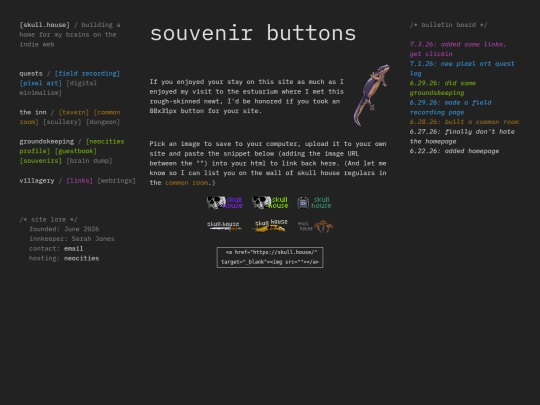Click the 6.27.26 finally don't hate homepage entry
Screen dimensions: 540x405
462,136
